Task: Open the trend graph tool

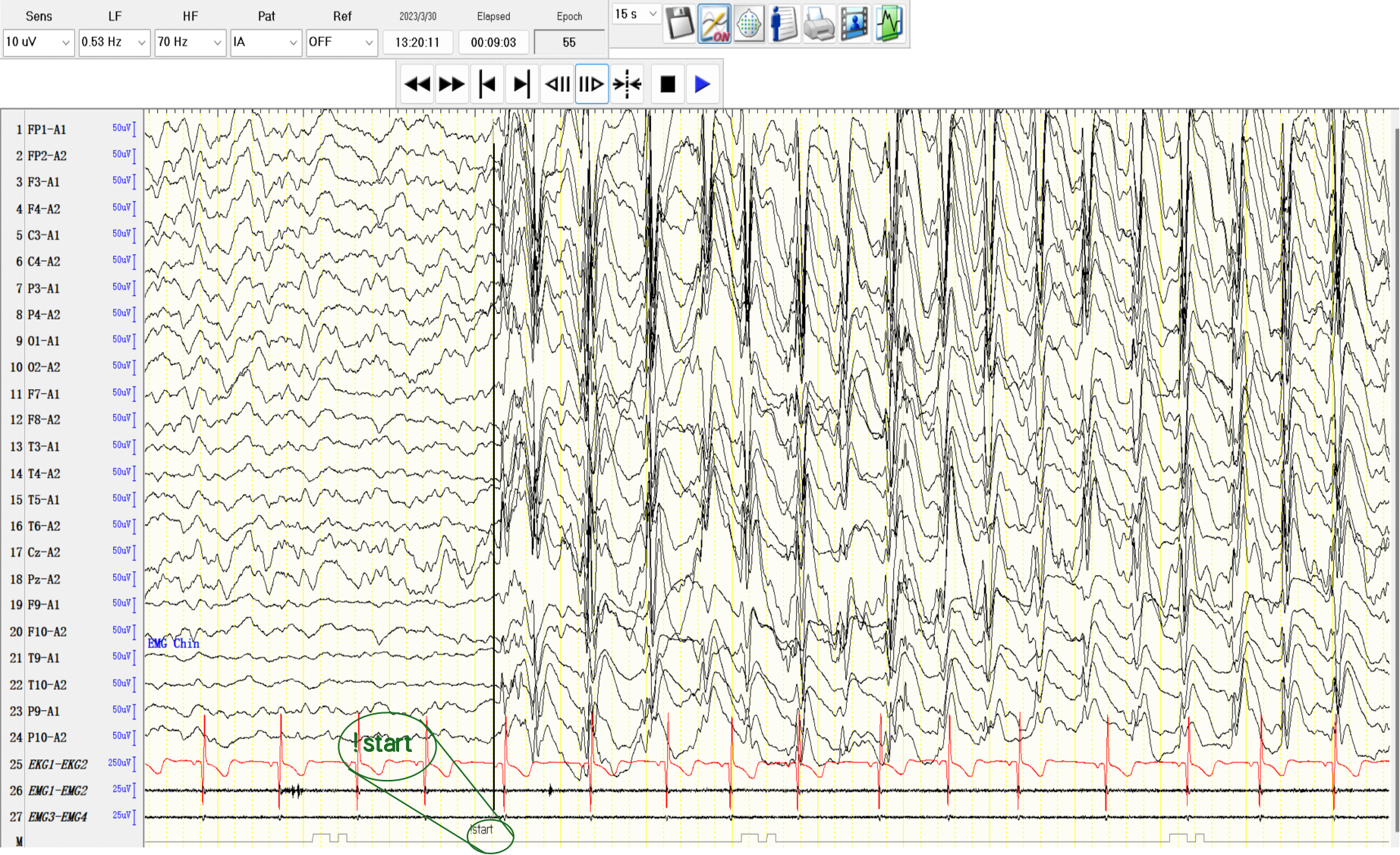Action: pos(889,24)
